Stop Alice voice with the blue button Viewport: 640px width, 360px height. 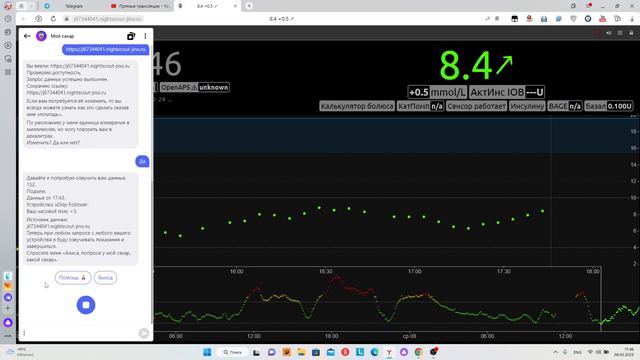[86, 305]
